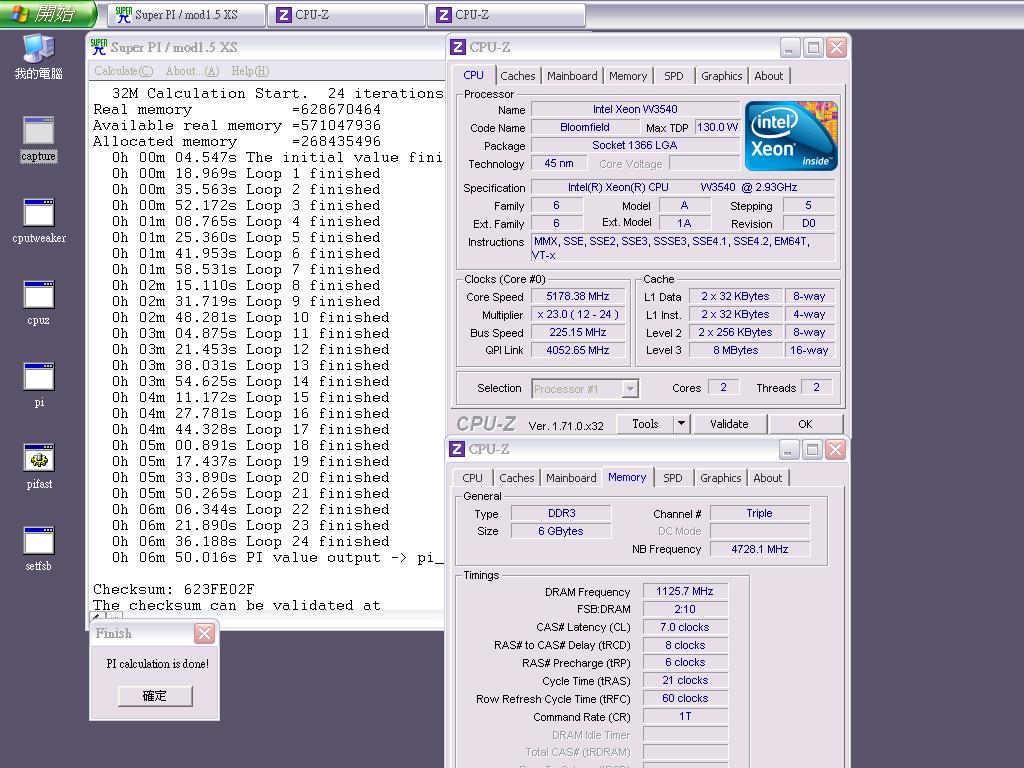Viewport: 1024px width, 768px height.
Task: Open the My Computer desktop icon
Action: click(x=39, y=57)
